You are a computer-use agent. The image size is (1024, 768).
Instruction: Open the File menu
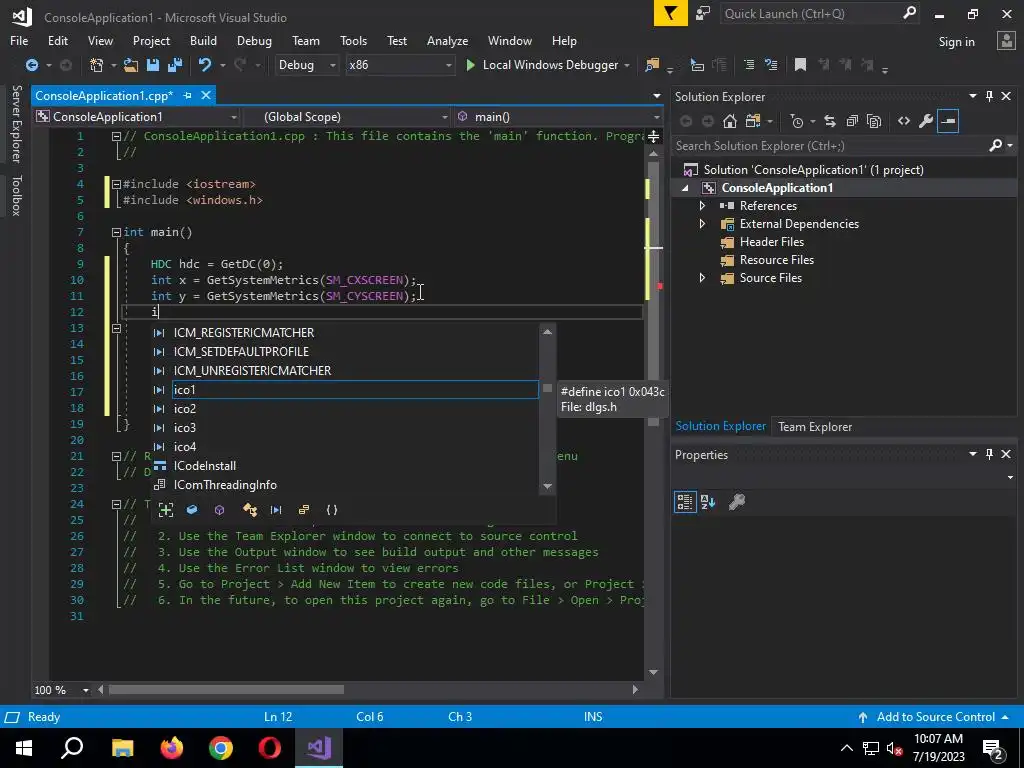19,40
